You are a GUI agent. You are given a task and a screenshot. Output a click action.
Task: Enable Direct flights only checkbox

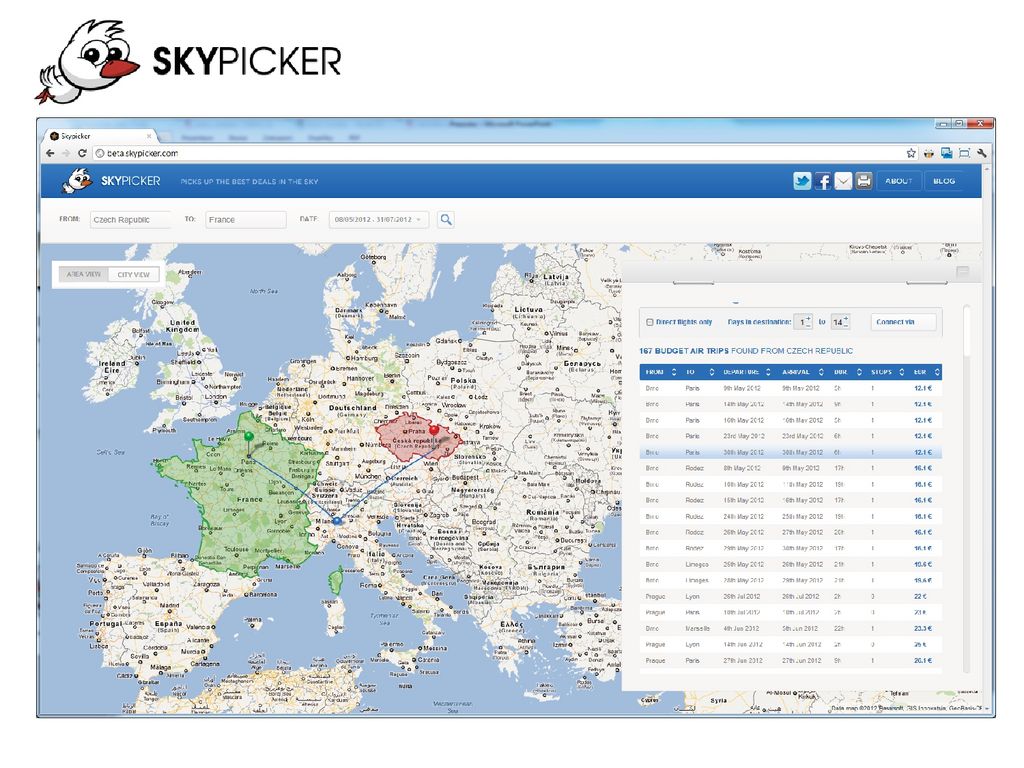coord(650,322)
